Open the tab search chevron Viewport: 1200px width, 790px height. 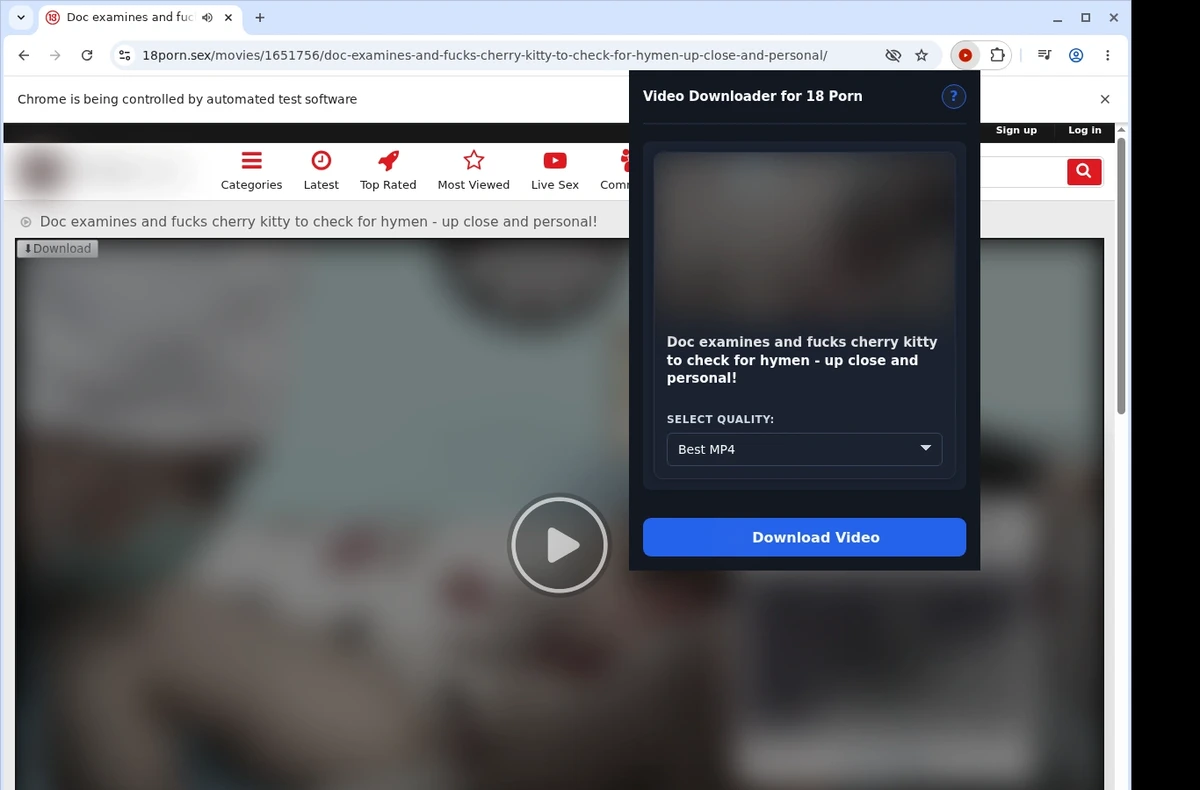(21, 17)
